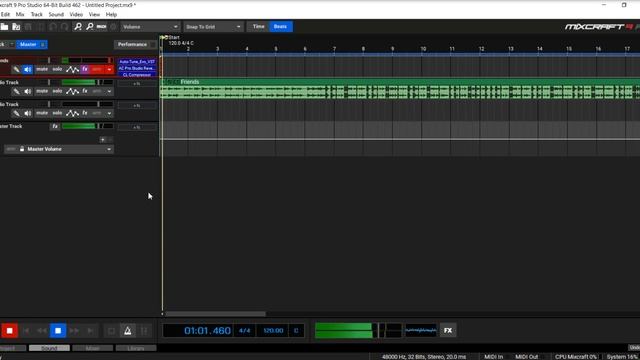Click the blue Master button
640x360 pixels.
pos(31,44)
